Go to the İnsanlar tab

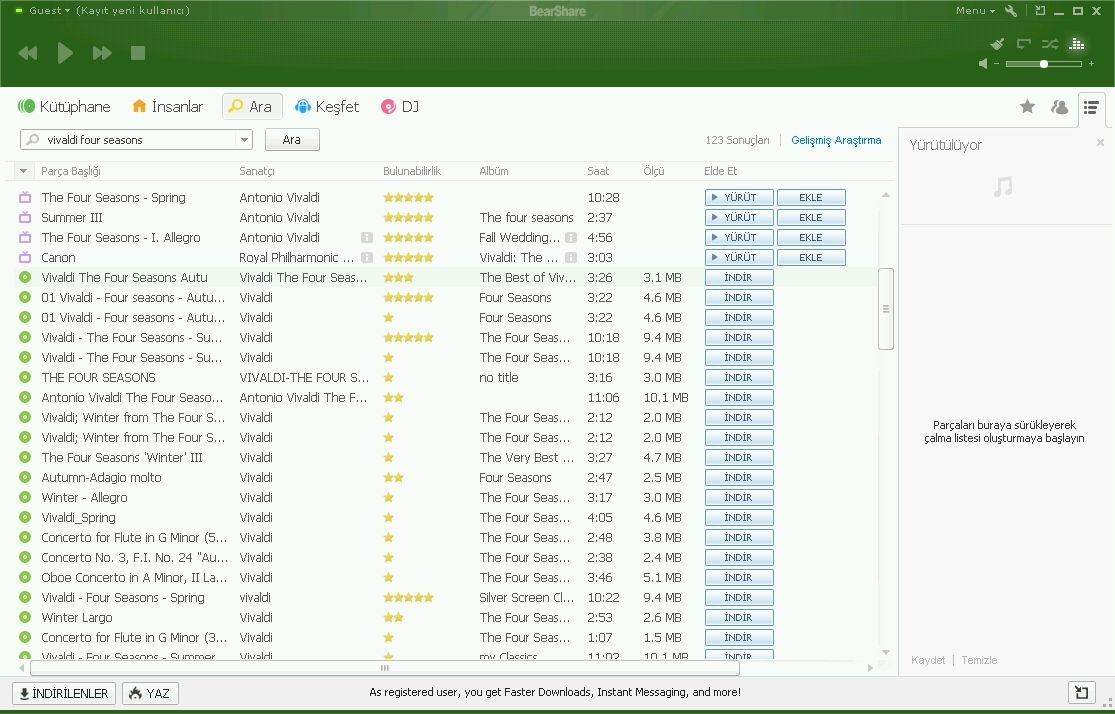[x=168, y=107]
